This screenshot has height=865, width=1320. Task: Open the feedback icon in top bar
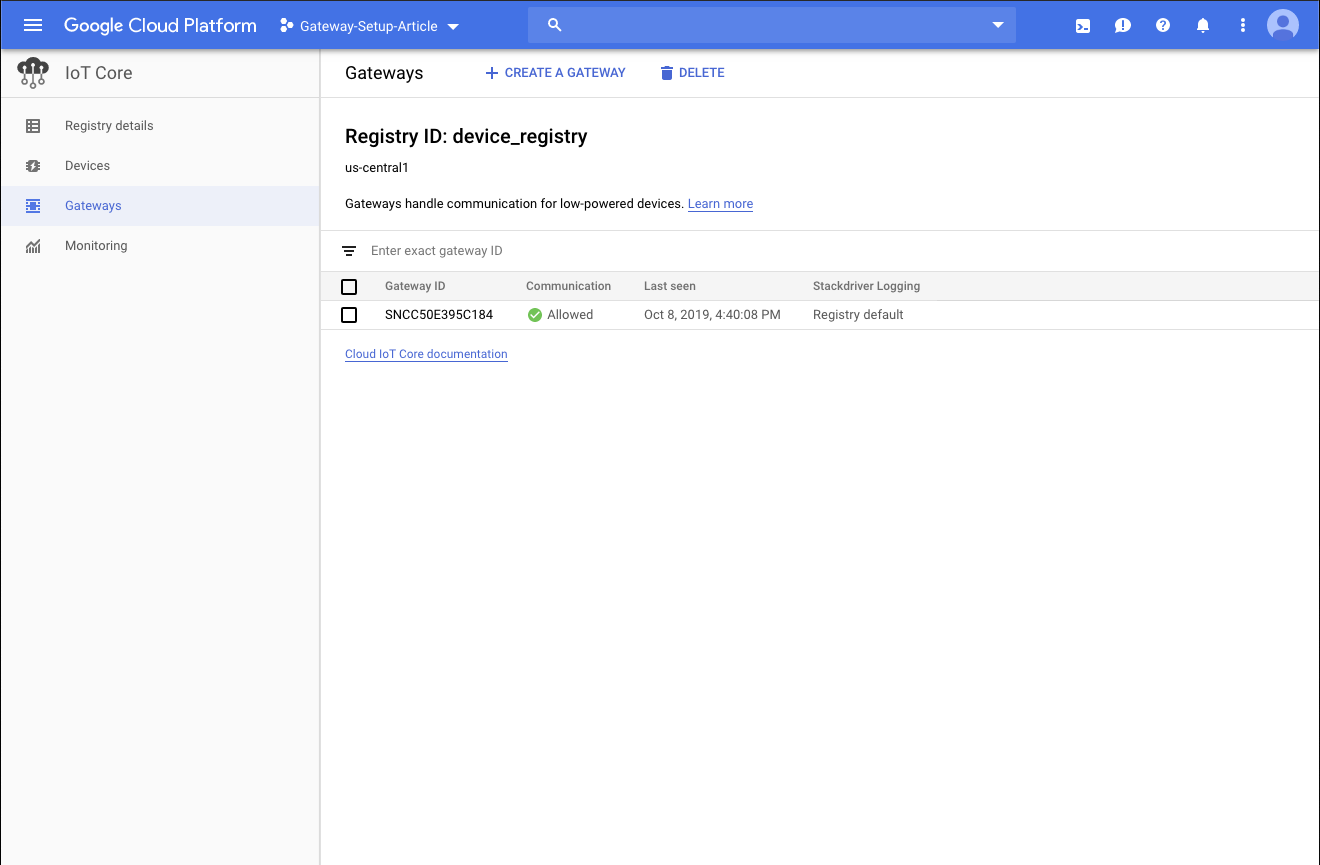coord(1122,25)
